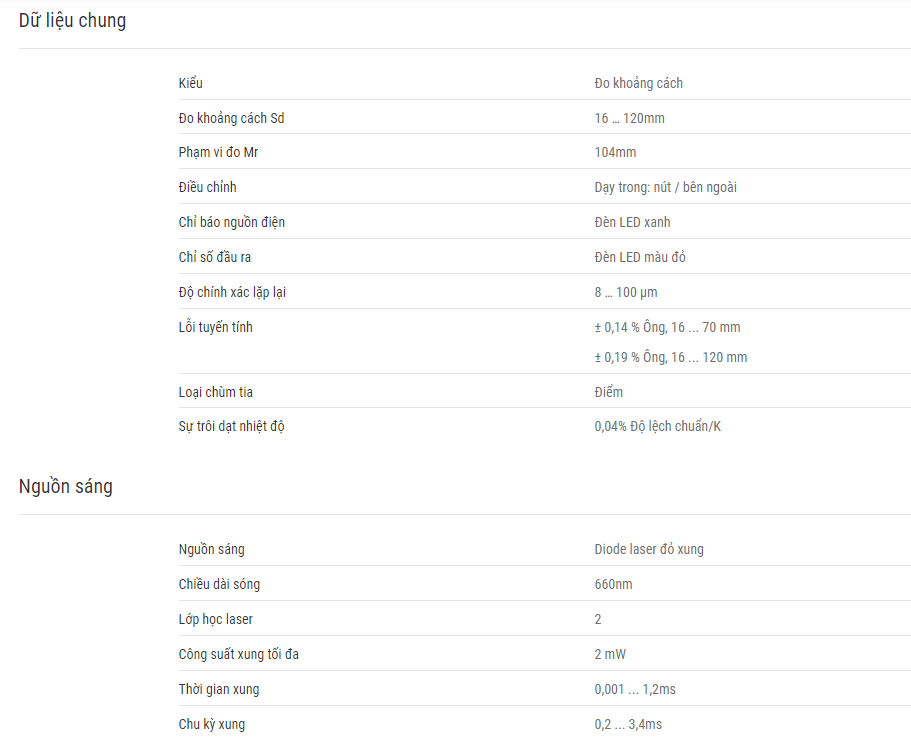Select the "Công suất xung tối đa" label
This screenshot has width=911, height=752.
click(x=238, y=654)
